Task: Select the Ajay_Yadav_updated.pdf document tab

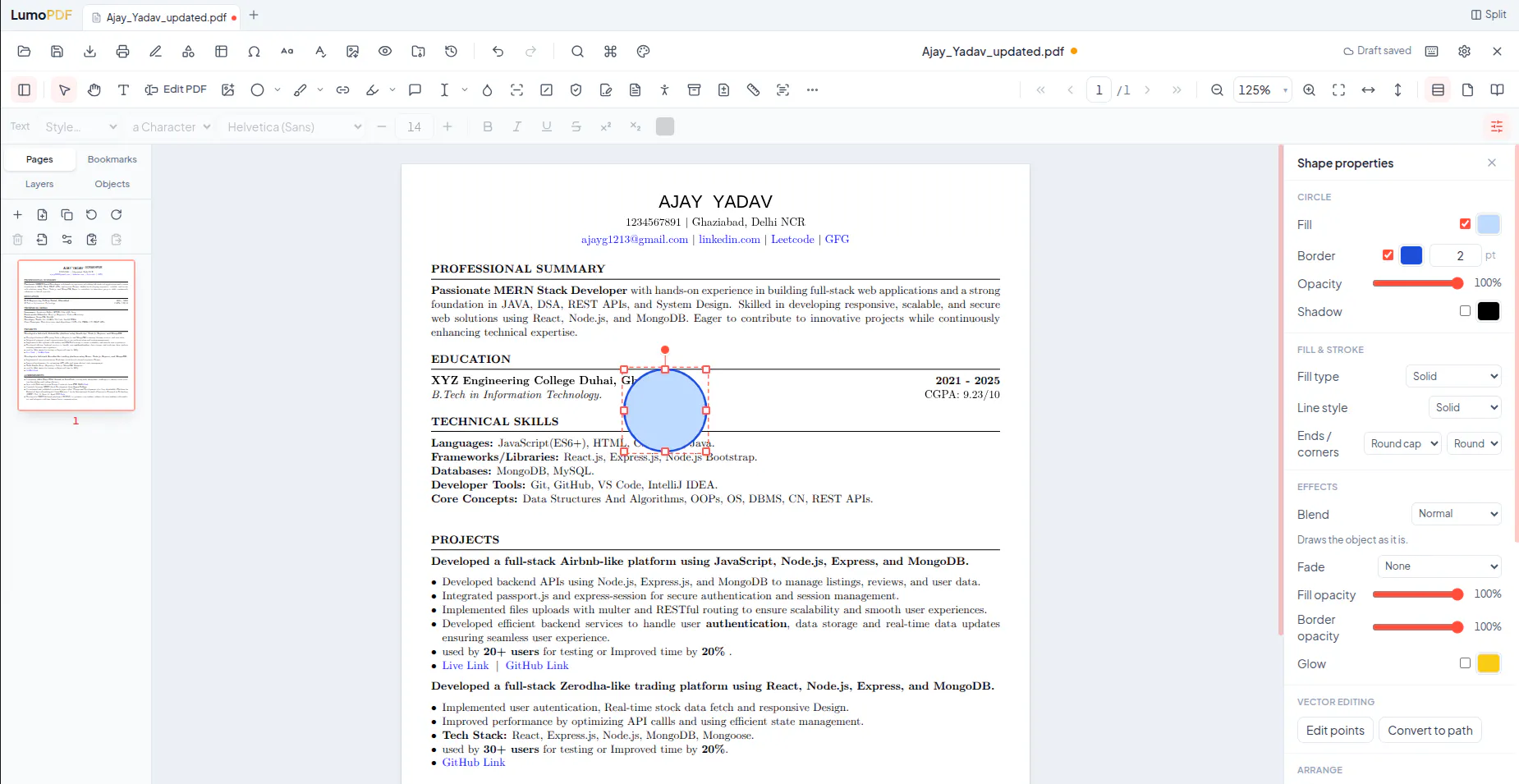Action: [x=162, y=16]
